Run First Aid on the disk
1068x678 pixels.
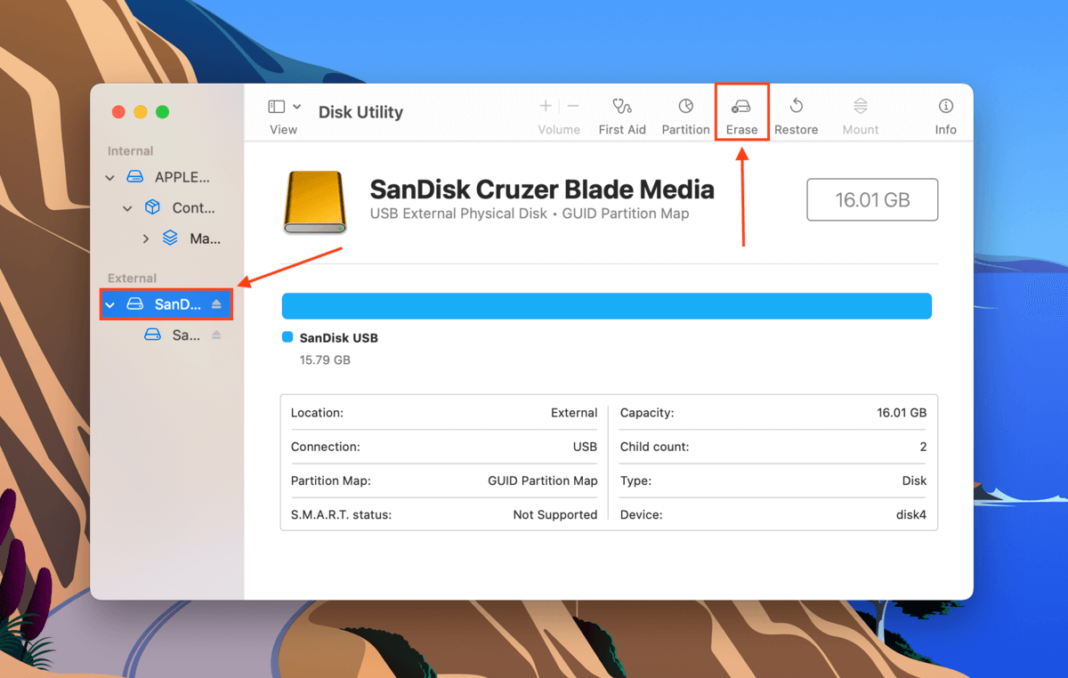click(622, 113)
